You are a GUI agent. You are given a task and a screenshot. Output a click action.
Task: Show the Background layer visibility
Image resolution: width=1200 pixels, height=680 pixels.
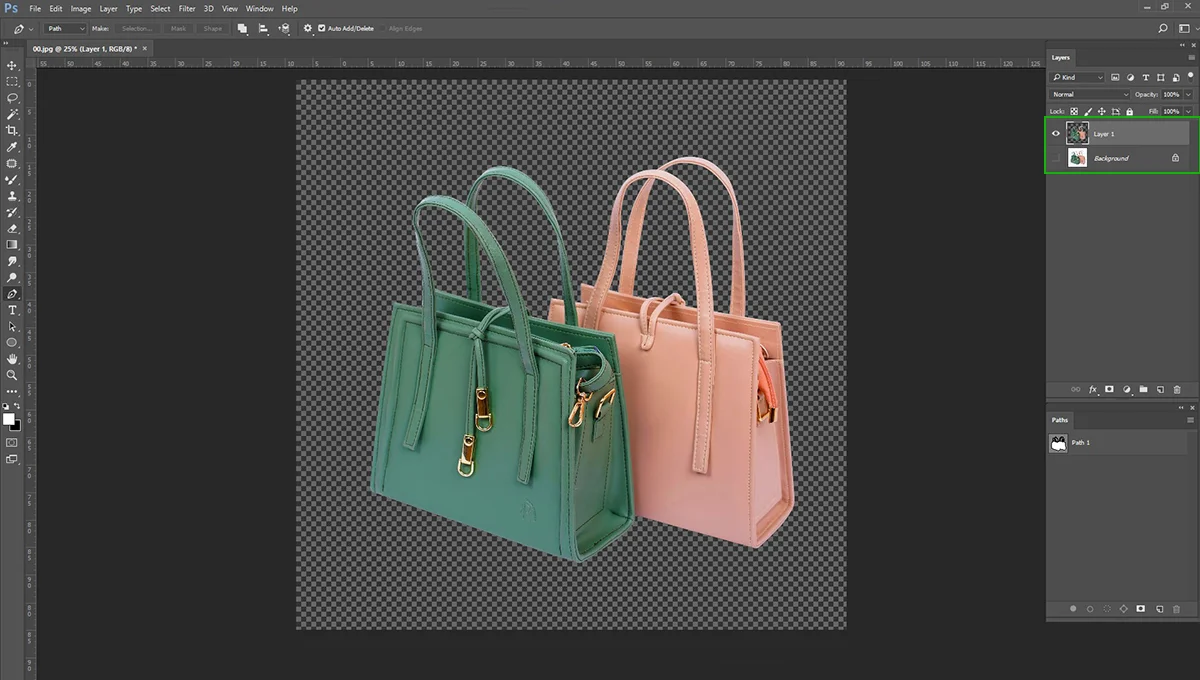pos(1056,158)
